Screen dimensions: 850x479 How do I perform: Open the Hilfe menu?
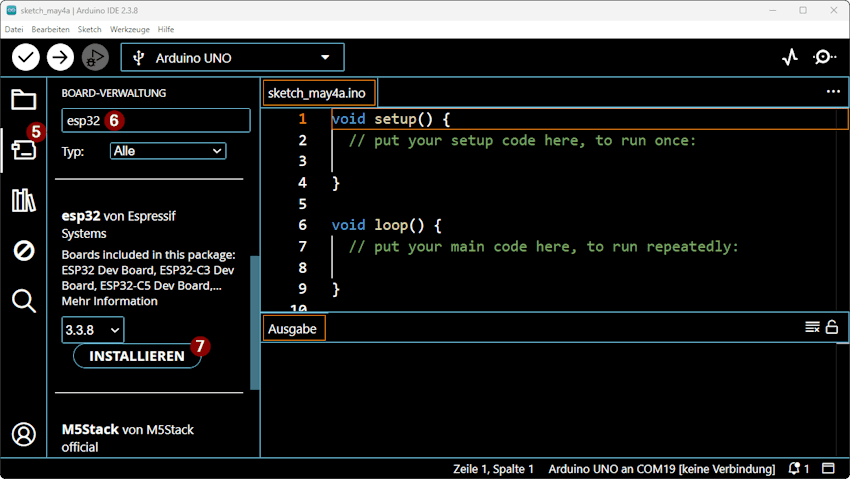tap(166, 29)
